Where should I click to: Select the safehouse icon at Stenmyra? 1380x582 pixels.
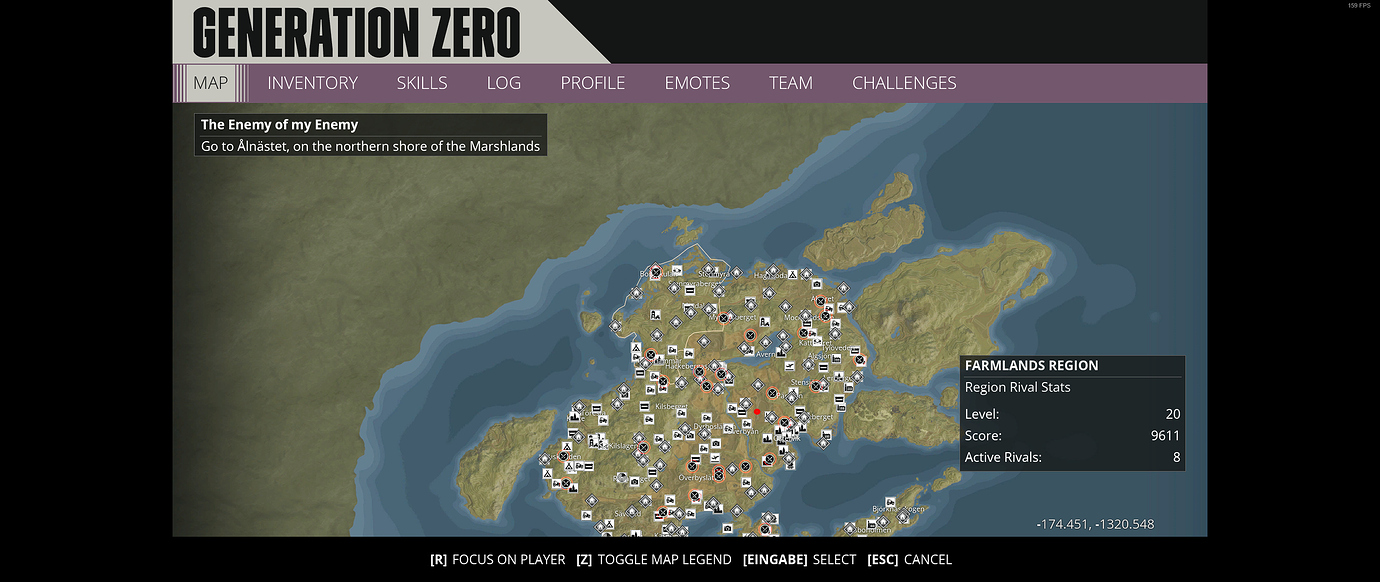[708, 268]
